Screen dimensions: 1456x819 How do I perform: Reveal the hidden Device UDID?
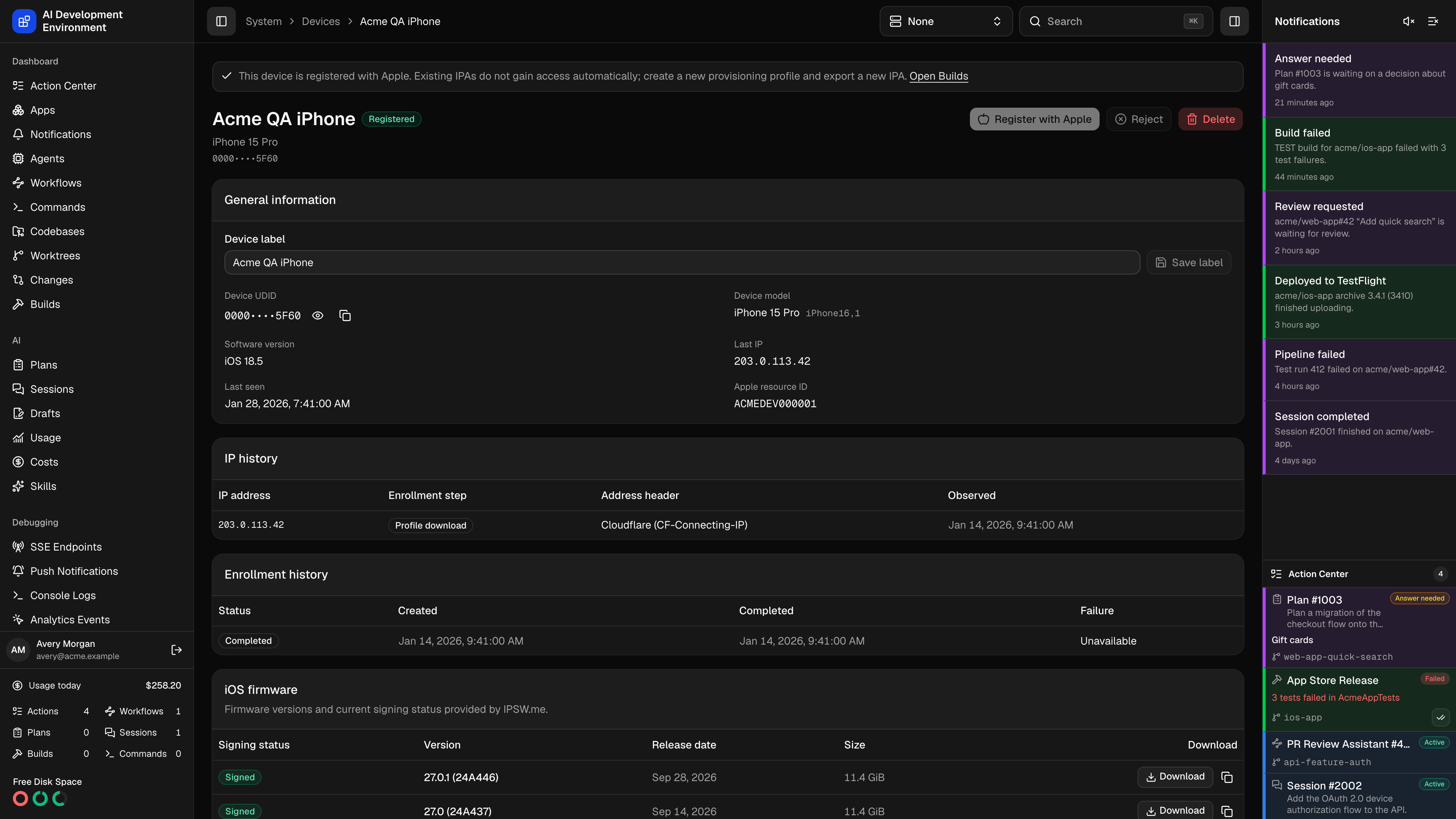[x=318, y=315]
